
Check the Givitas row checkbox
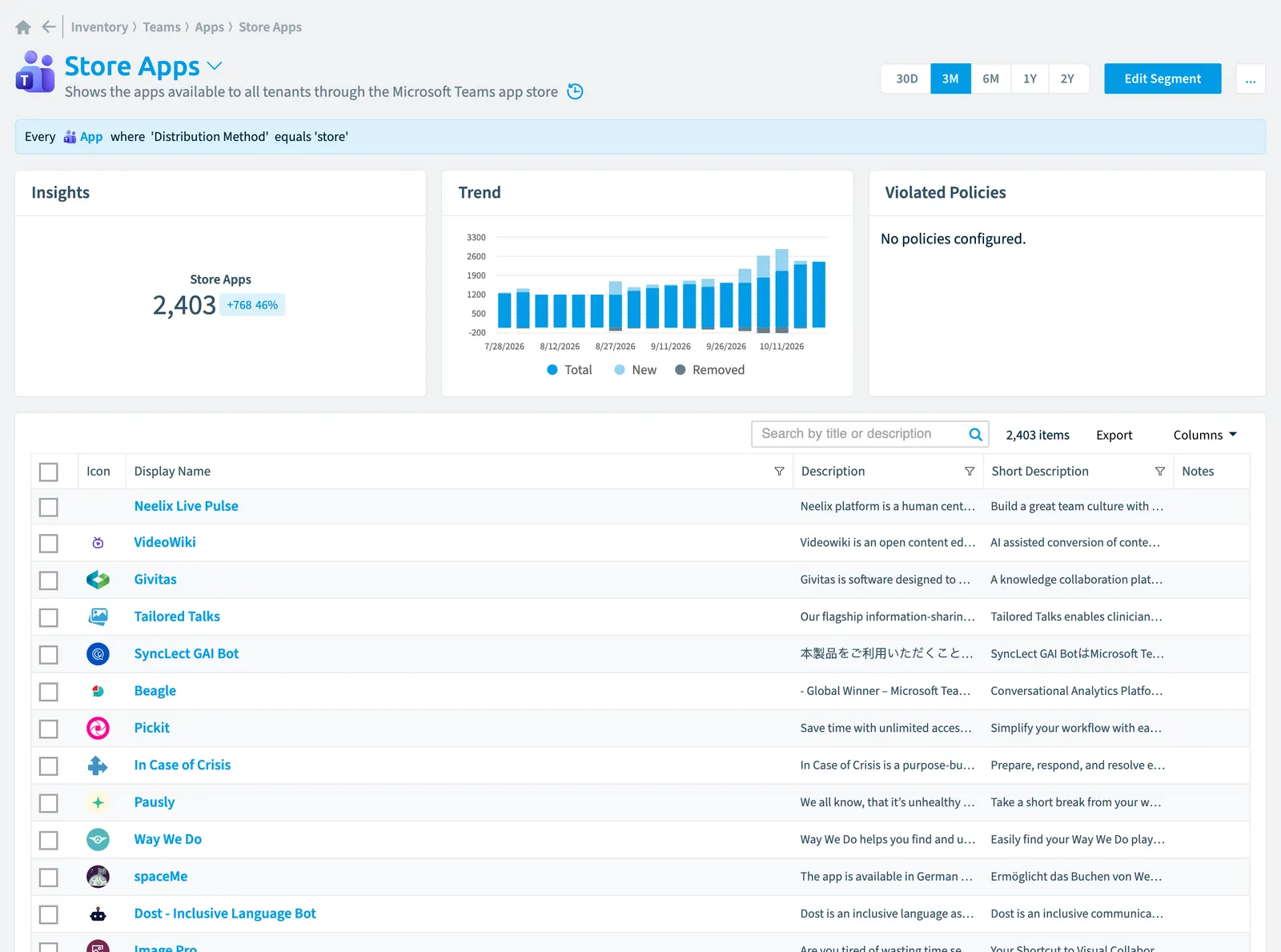coord(49,580)
